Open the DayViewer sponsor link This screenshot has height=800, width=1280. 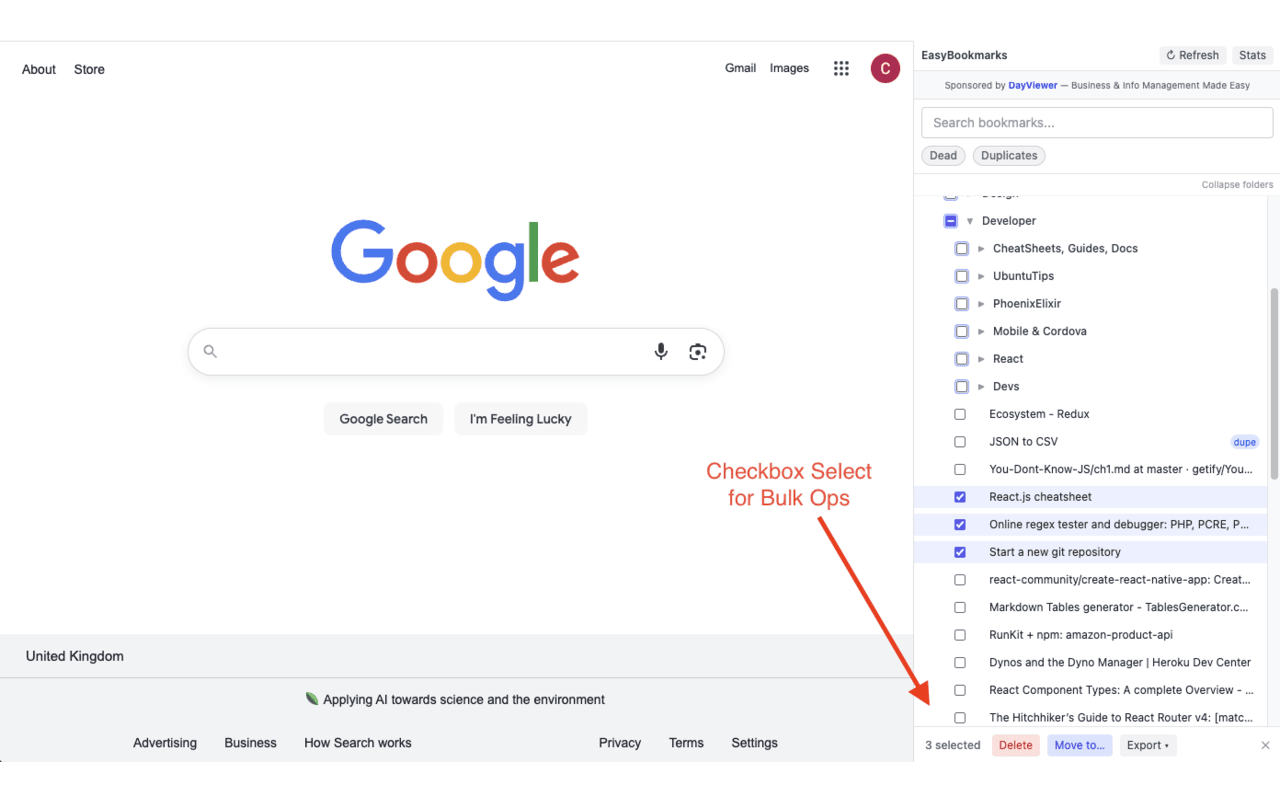click(1032, 86)
